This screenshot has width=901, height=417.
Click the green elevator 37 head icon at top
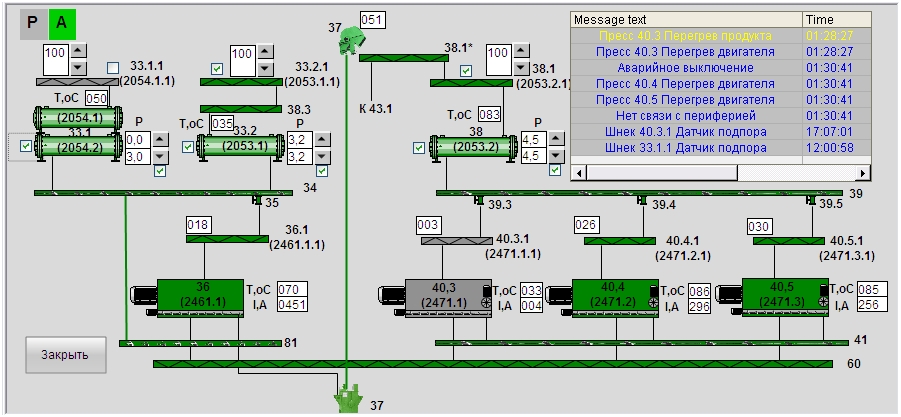[349, 41]
